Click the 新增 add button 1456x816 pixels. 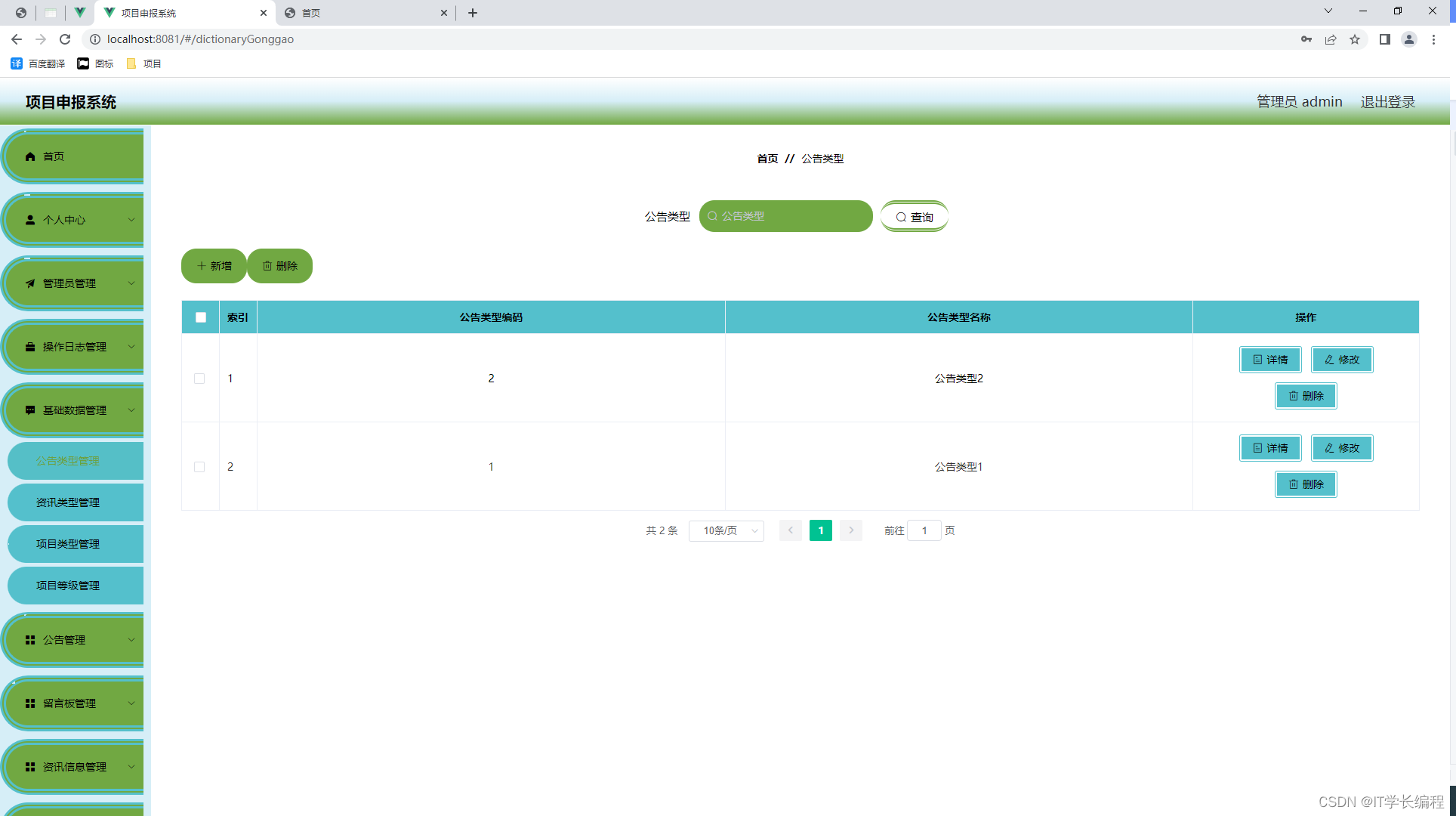click(x=214, y=266)
